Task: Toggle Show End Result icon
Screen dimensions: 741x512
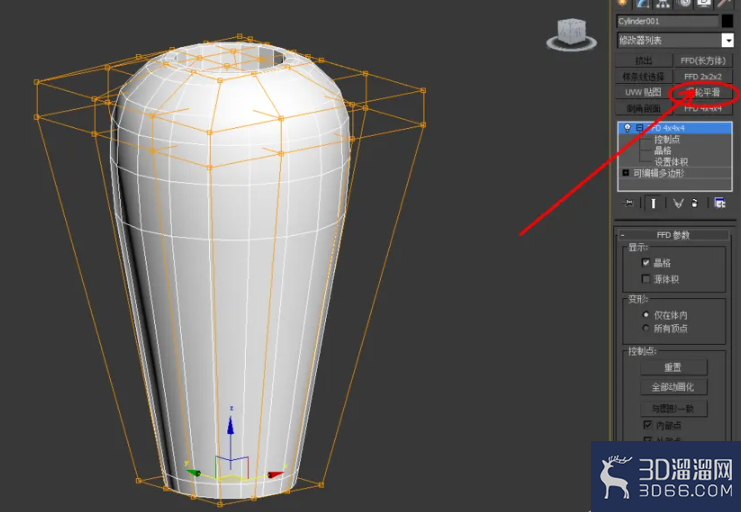Action: pyautogui.click(x=653, y=203)
